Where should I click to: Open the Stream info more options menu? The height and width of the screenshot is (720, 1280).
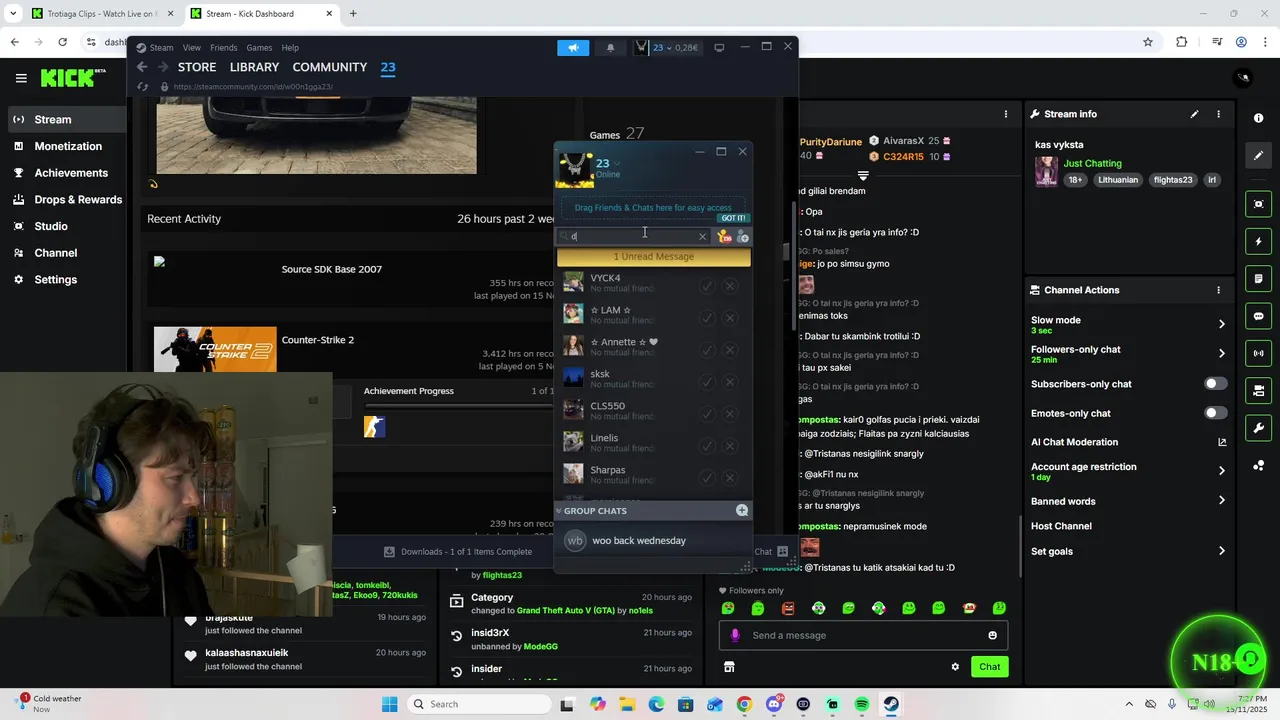pyautogui.click(x=1218, y=114)
